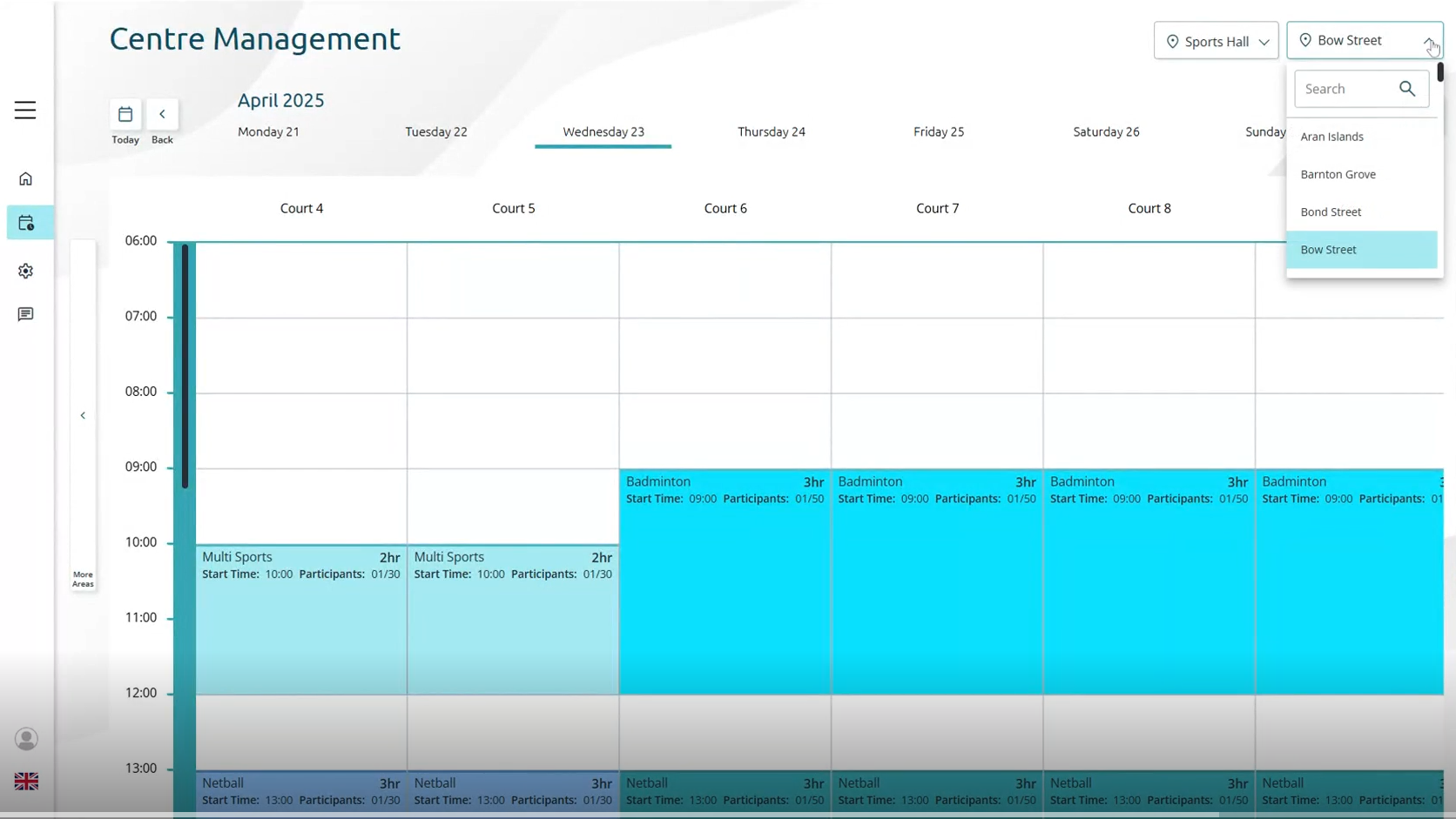Switch to the Thursday 24 tab
The width and height of the screenshot is (1456, 819).
(771, 132)
